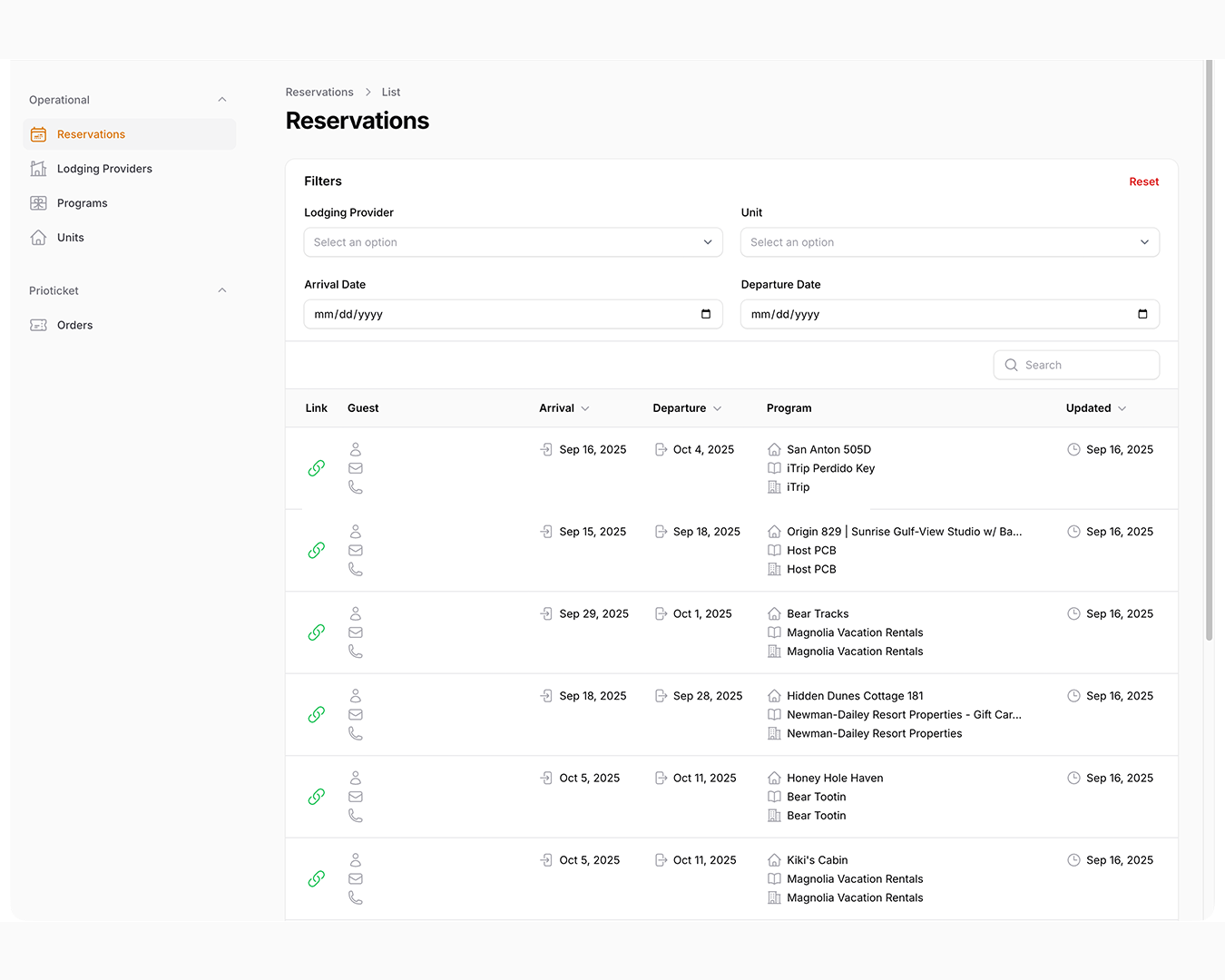Viewport: 1225px width, 980px height.
Task: Click the guest phone icon in Bear Tracks row
Action: [356, 652]
